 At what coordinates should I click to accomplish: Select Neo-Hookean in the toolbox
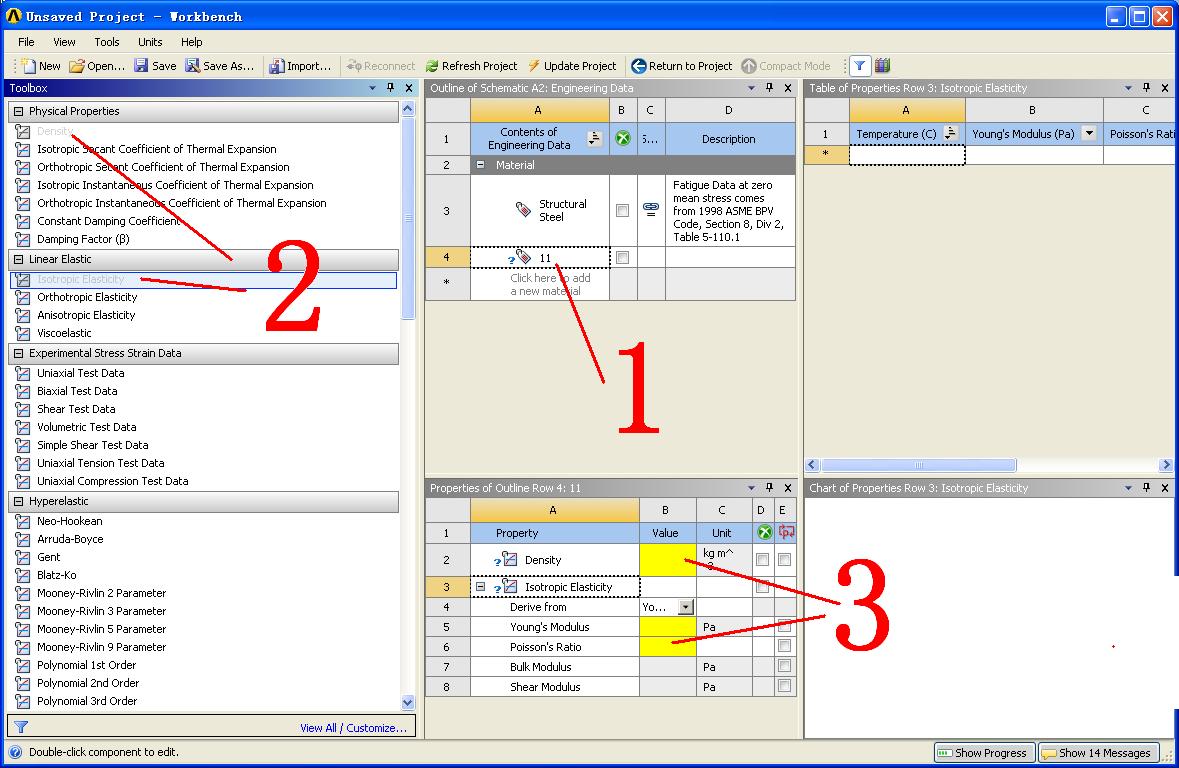click(69, 521)
